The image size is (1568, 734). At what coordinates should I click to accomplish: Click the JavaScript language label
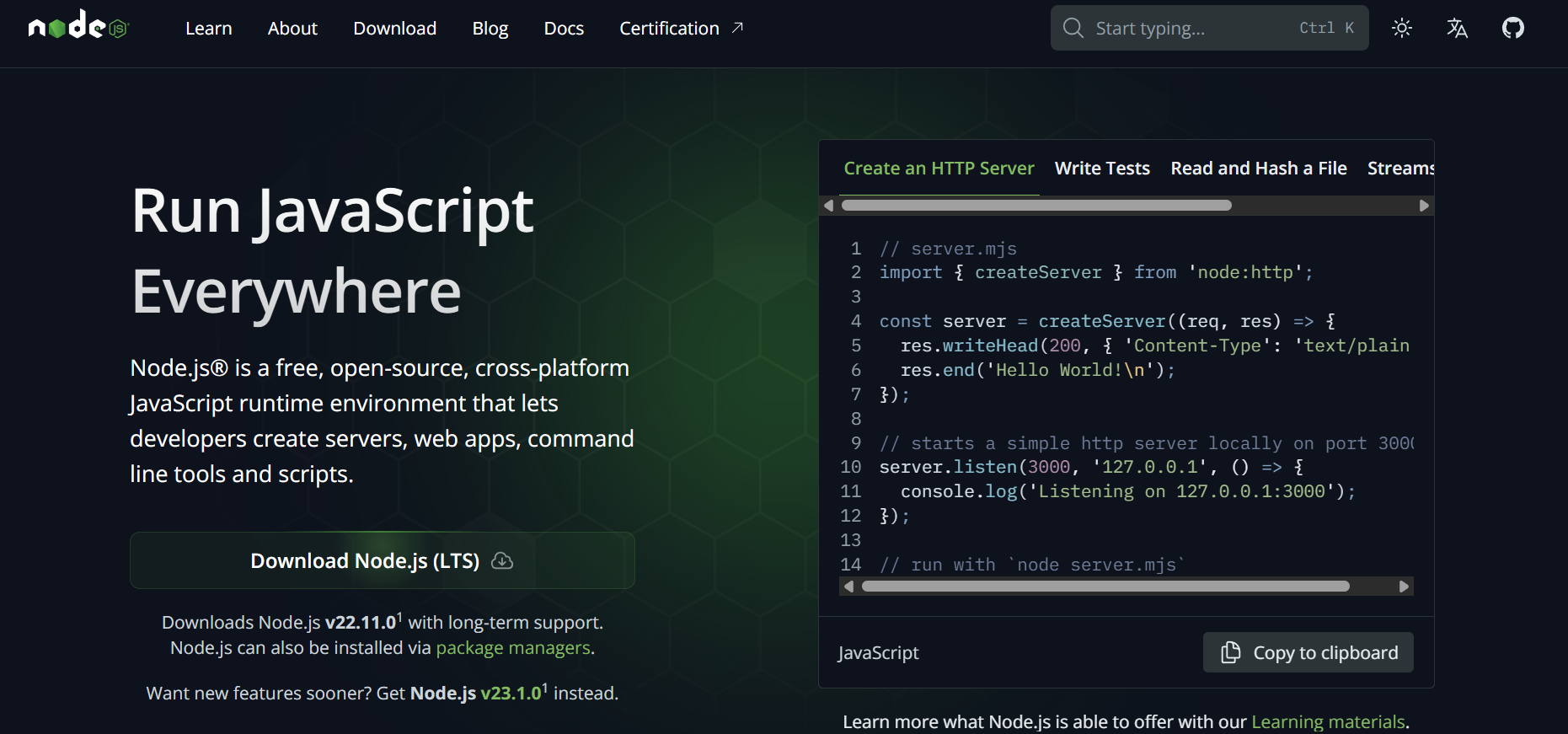[x=878, y=653]
